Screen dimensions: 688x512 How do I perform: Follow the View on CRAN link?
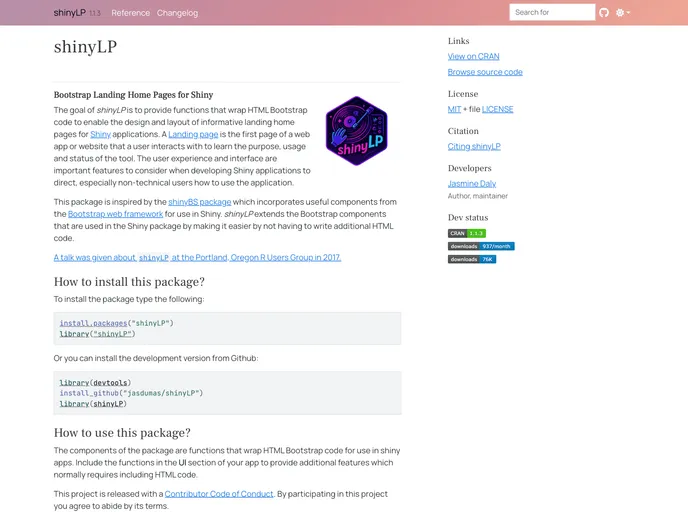473,56
